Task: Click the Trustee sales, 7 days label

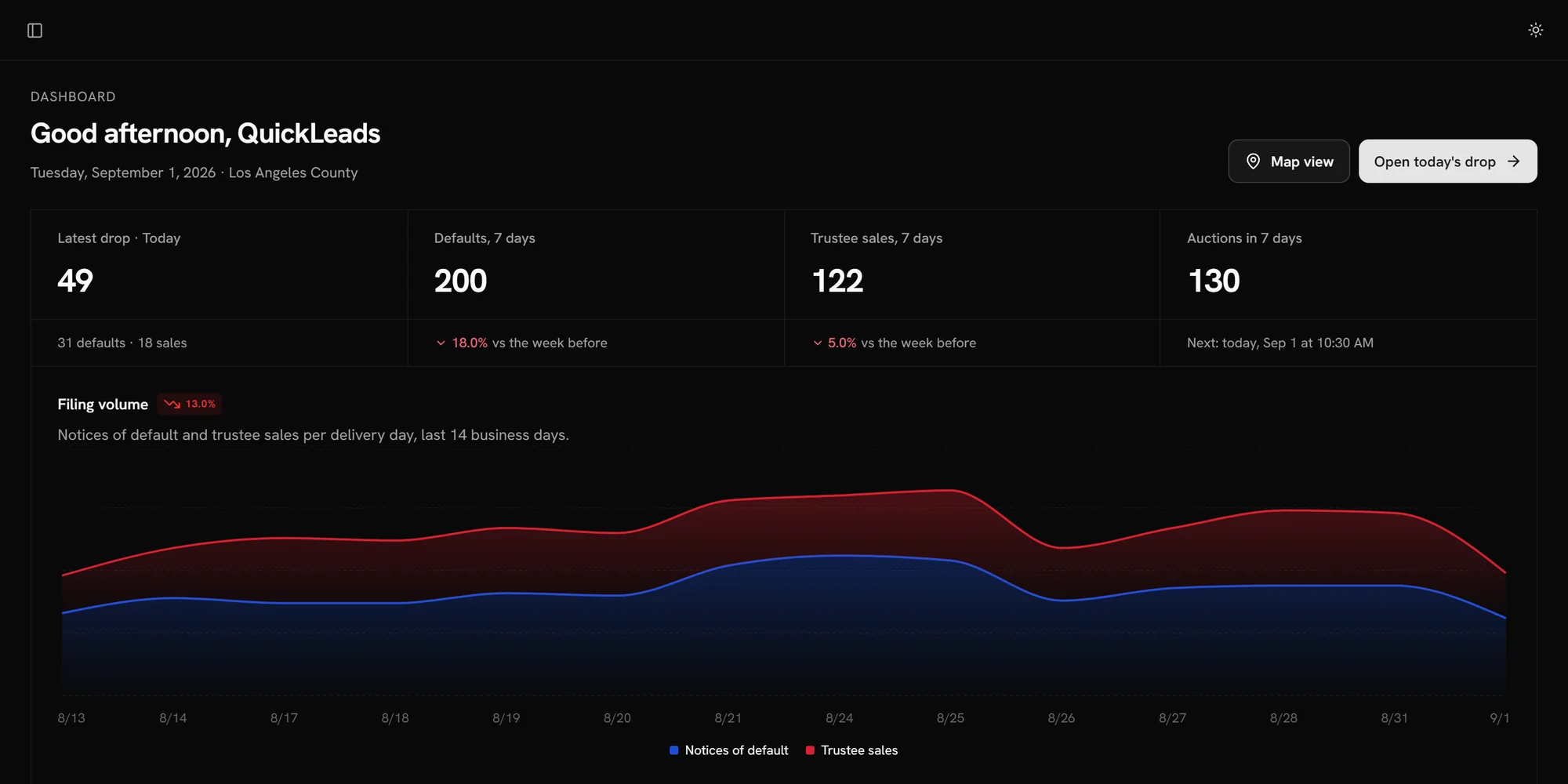Action: pyautogui.click(x=877, y=238)
